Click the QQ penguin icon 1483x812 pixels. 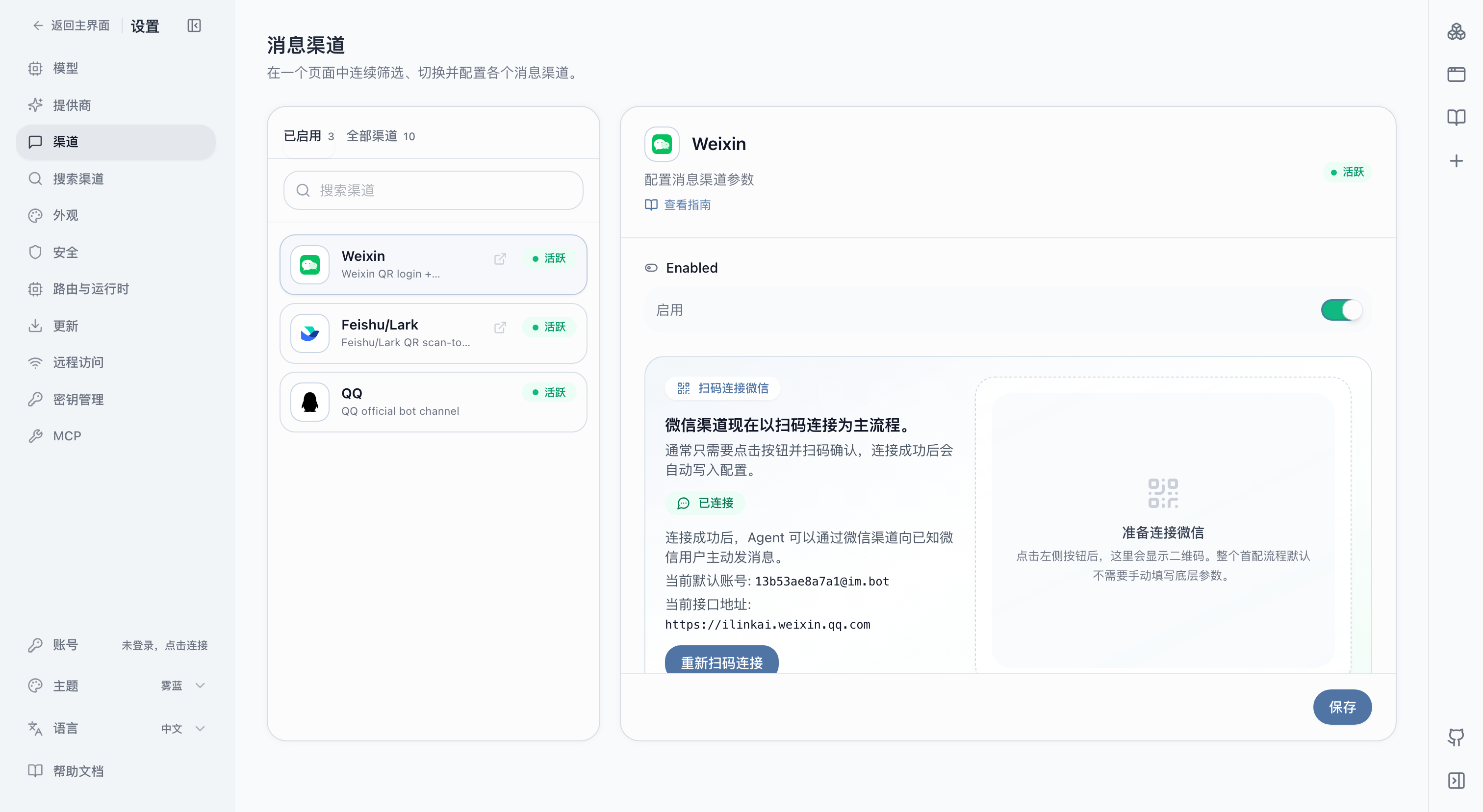(310, 402)
